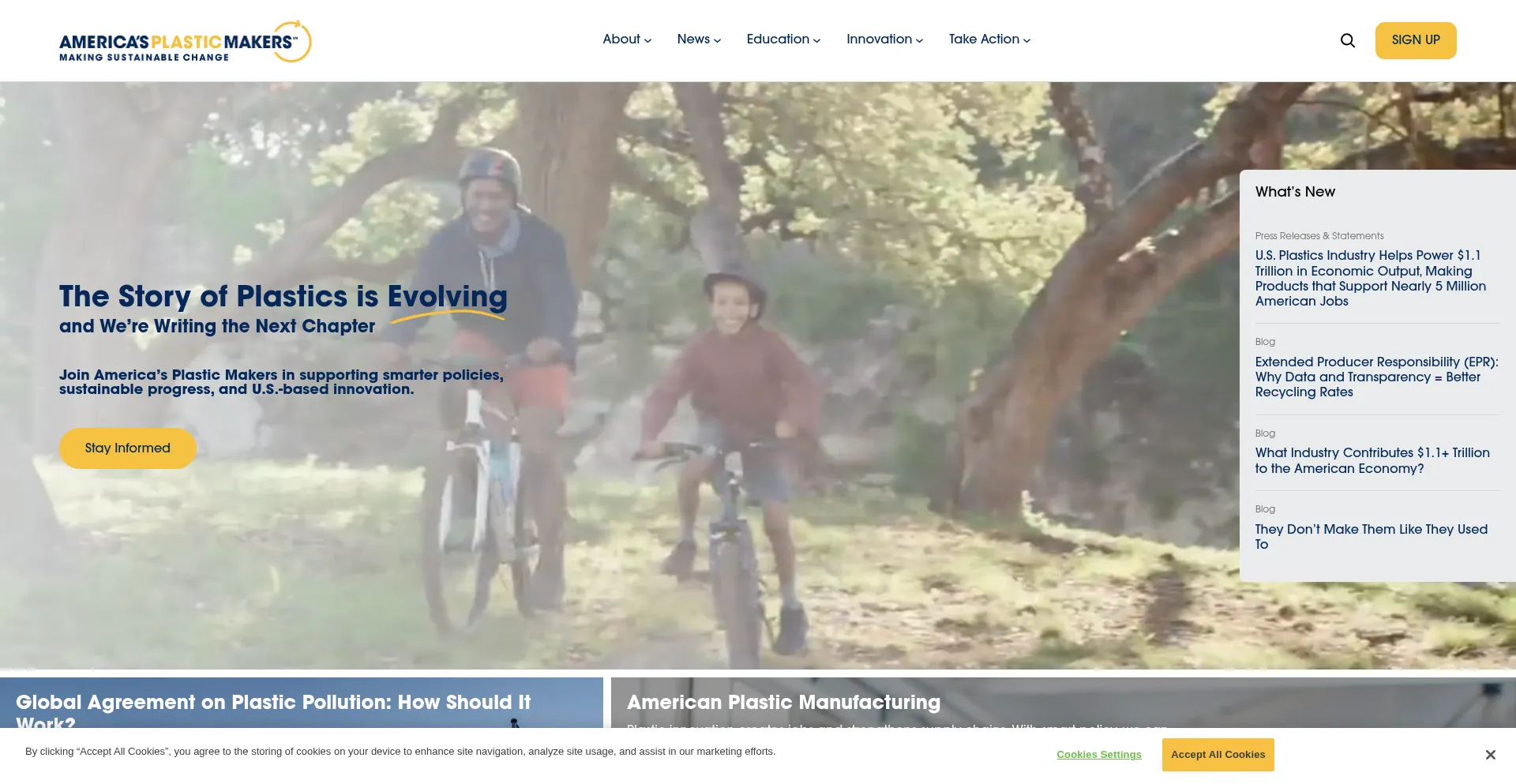Open the U.S. Plastics Industry press release
Viewport: 1516px width, 784px height.
tap(1370, 278)
